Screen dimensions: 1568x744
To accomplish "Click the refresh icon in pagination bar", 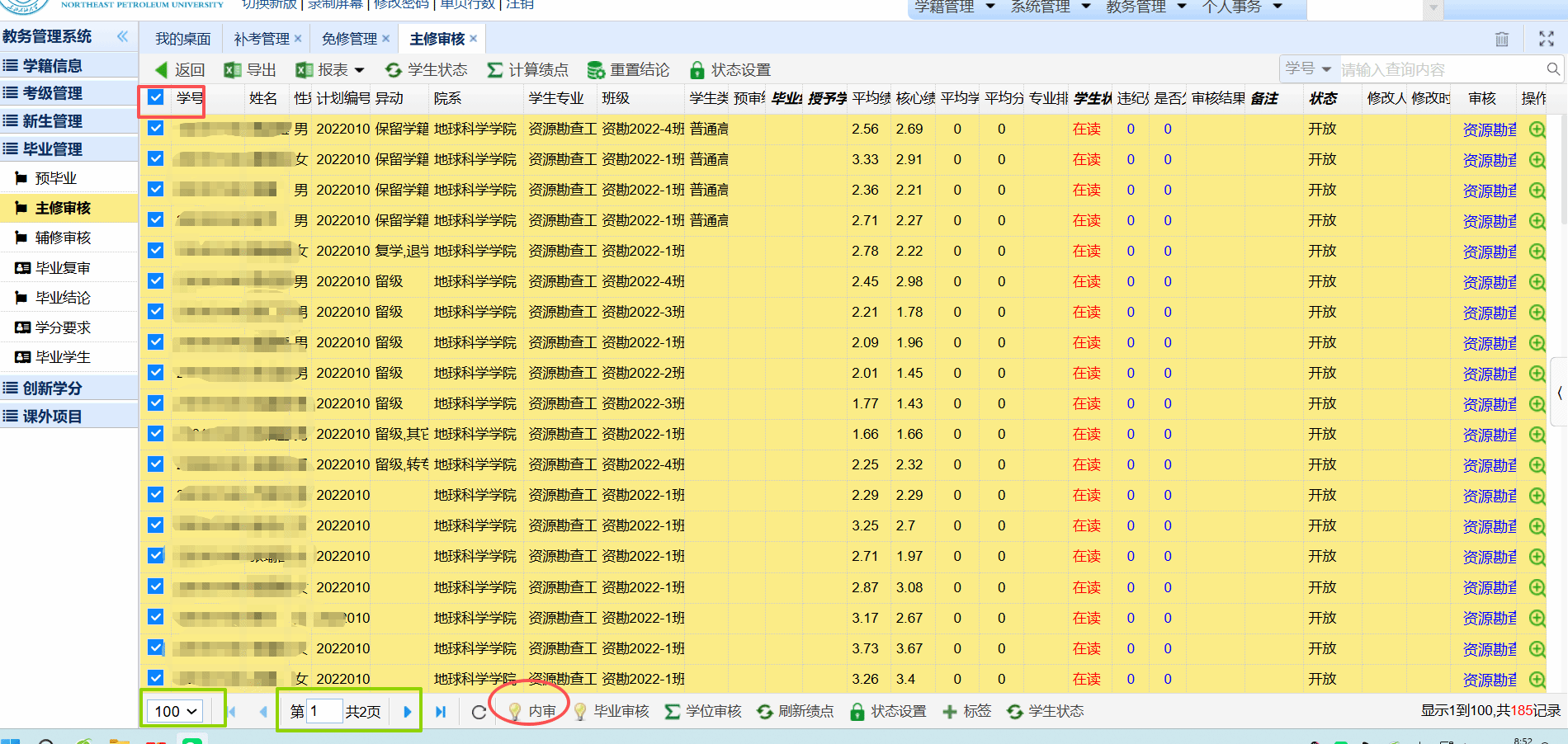I will [479, 712].
